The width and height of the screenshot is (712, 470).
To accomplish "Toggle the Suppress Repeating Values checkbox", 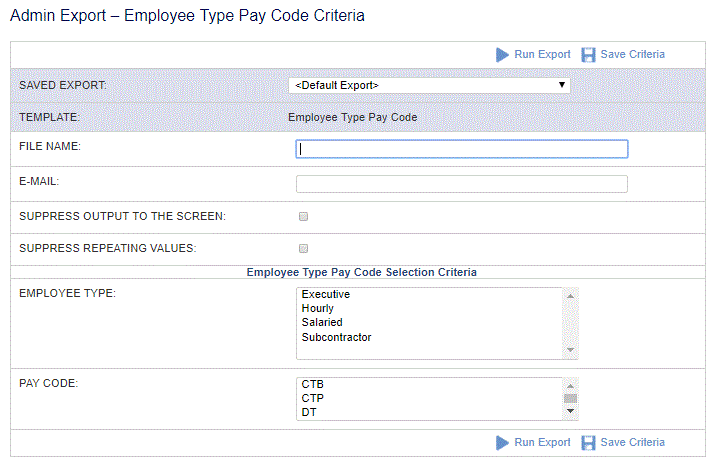I will 303,248.
